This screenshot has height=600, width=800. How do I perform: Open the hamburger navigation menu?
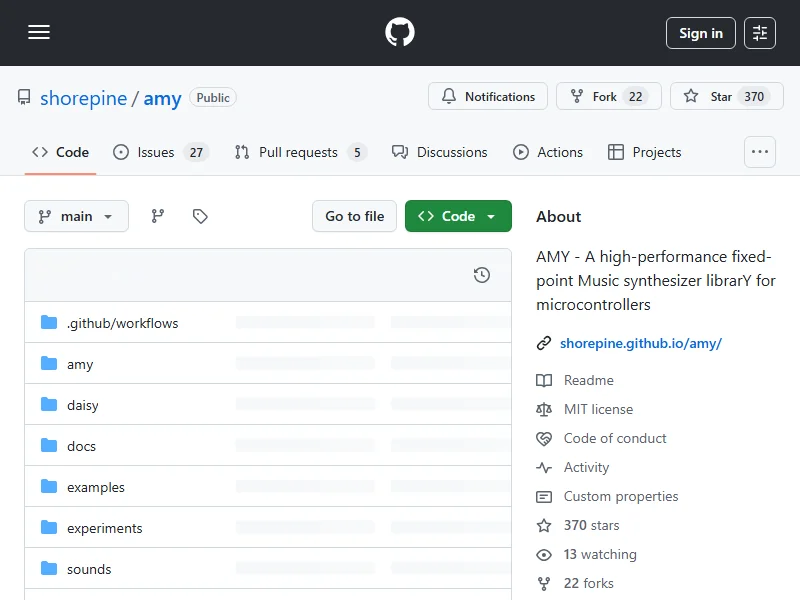pyautogui.click(x=39, y=33)
